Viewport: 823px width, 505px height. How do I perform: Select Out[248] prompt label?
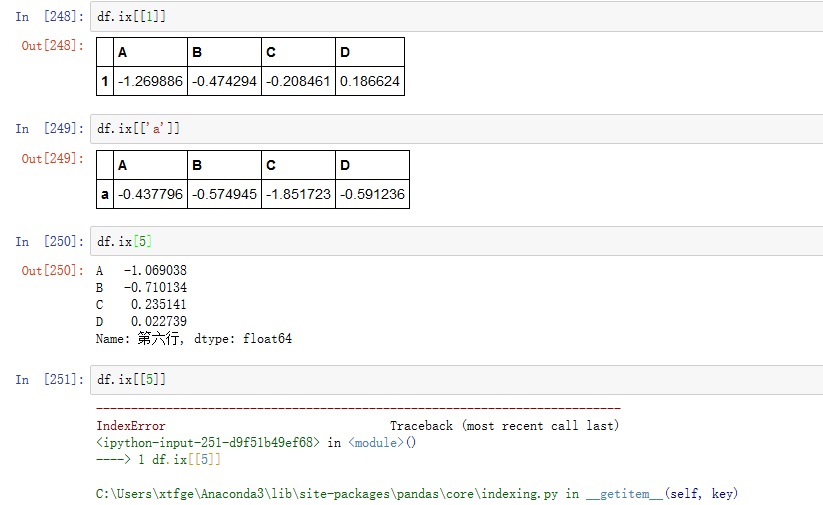click(x=52, y=46)
